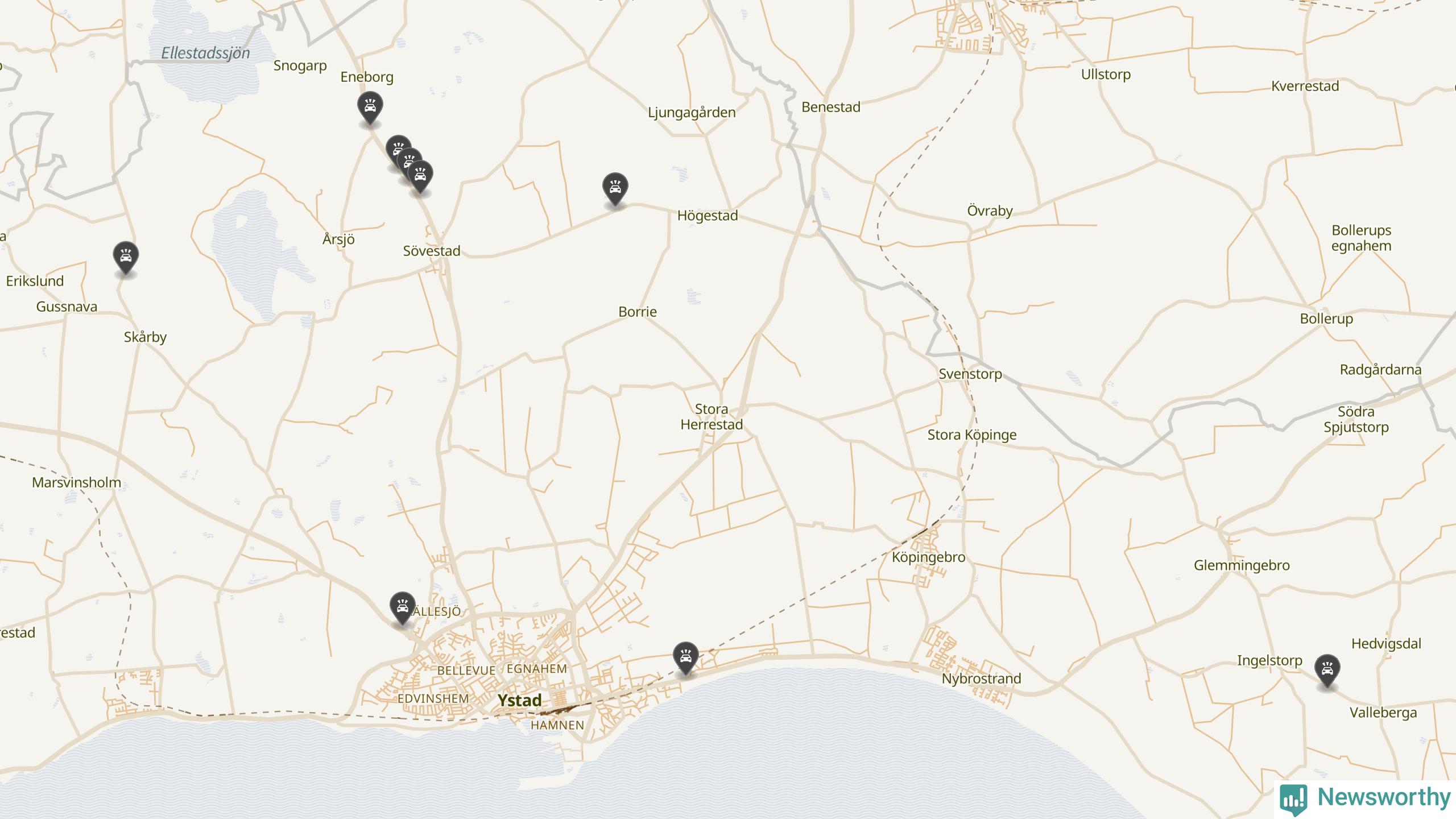Click the Köpingebro town label
This screenshot has width=1456, height=819.
click(928, 557)
